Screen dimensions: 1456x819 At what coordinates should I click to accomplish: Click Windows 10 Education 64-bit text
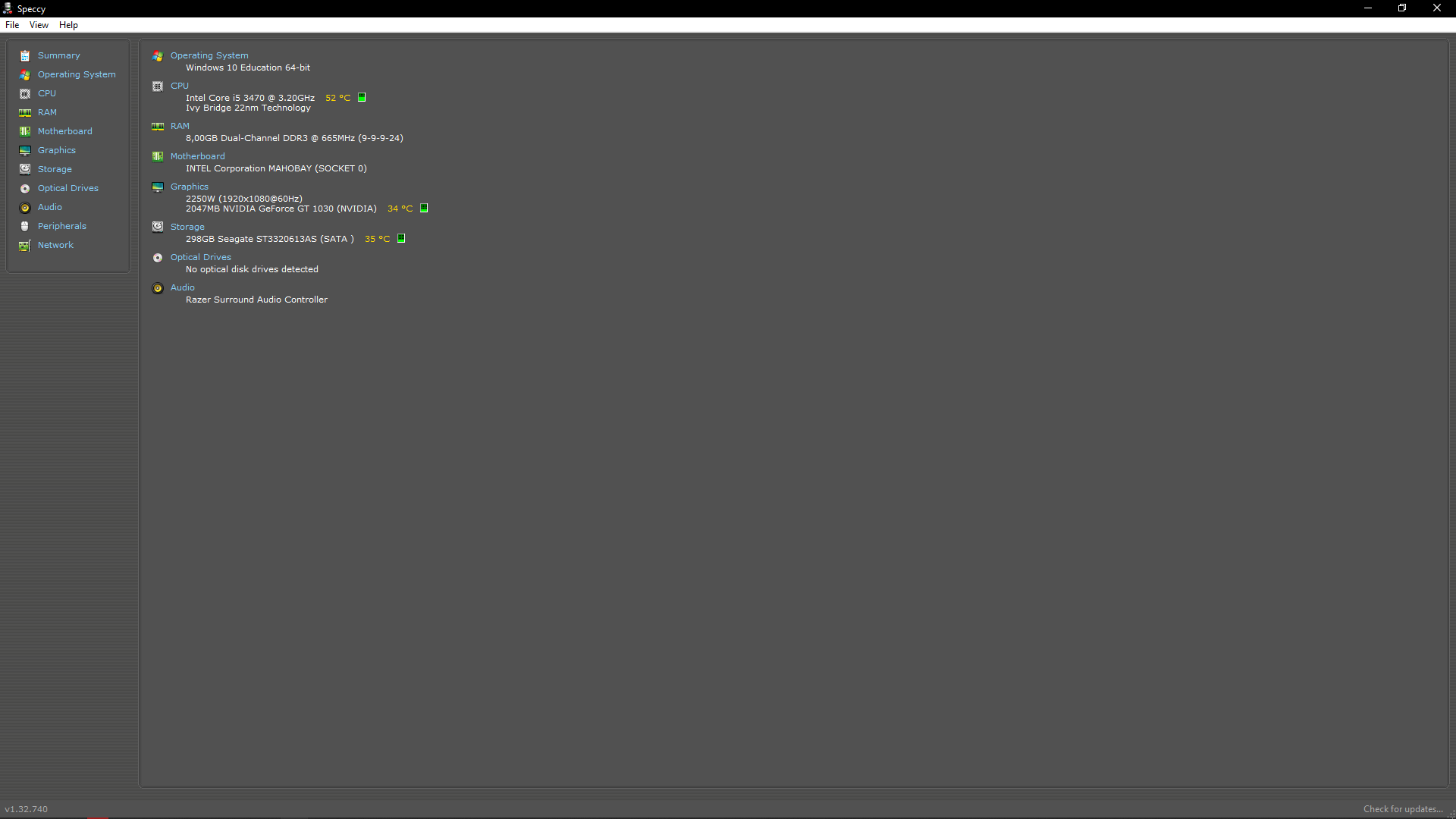(x=248, y=67)
